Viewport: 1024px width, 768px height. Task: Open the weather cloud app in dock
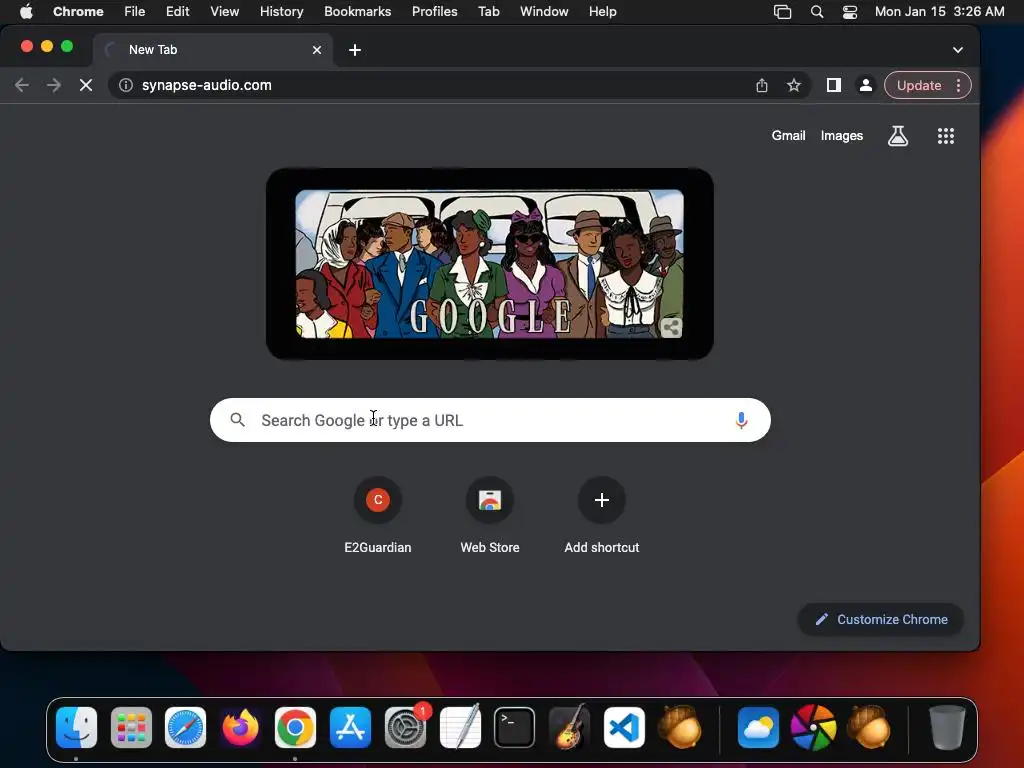[x=758, y=727]
